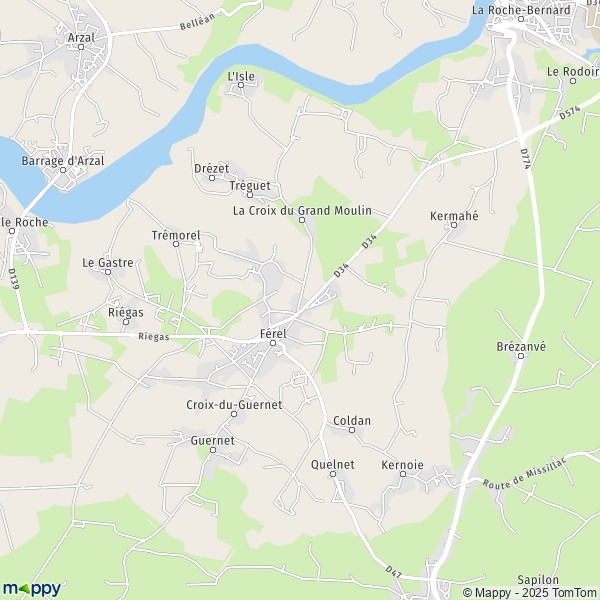Select the Coldan hamlet marker
Viewport: 600px width, 600px height.
coord(352,430)
